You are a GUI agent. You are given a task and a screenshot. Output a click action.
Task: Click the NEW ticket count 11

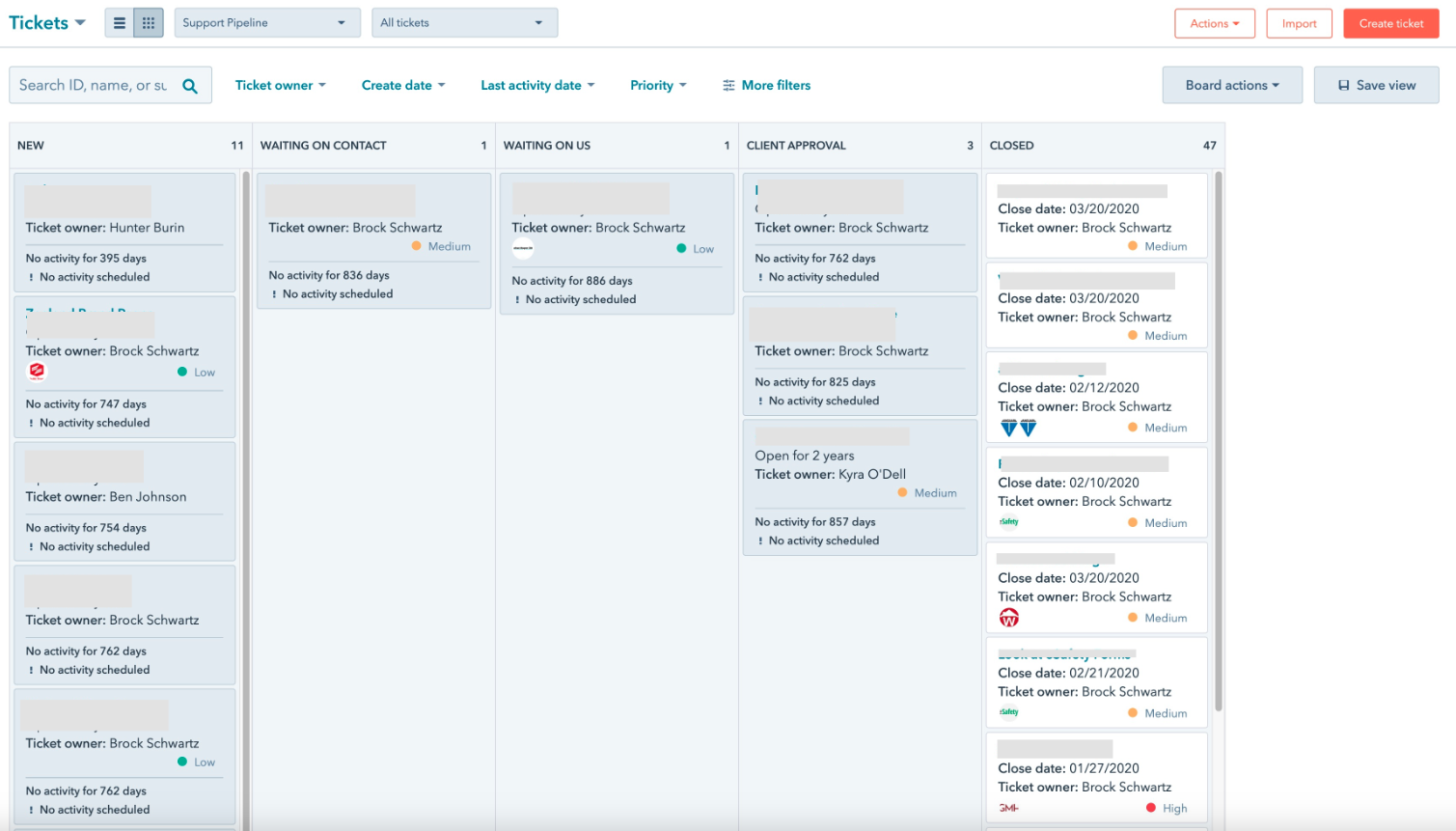[x=237, y=146]
